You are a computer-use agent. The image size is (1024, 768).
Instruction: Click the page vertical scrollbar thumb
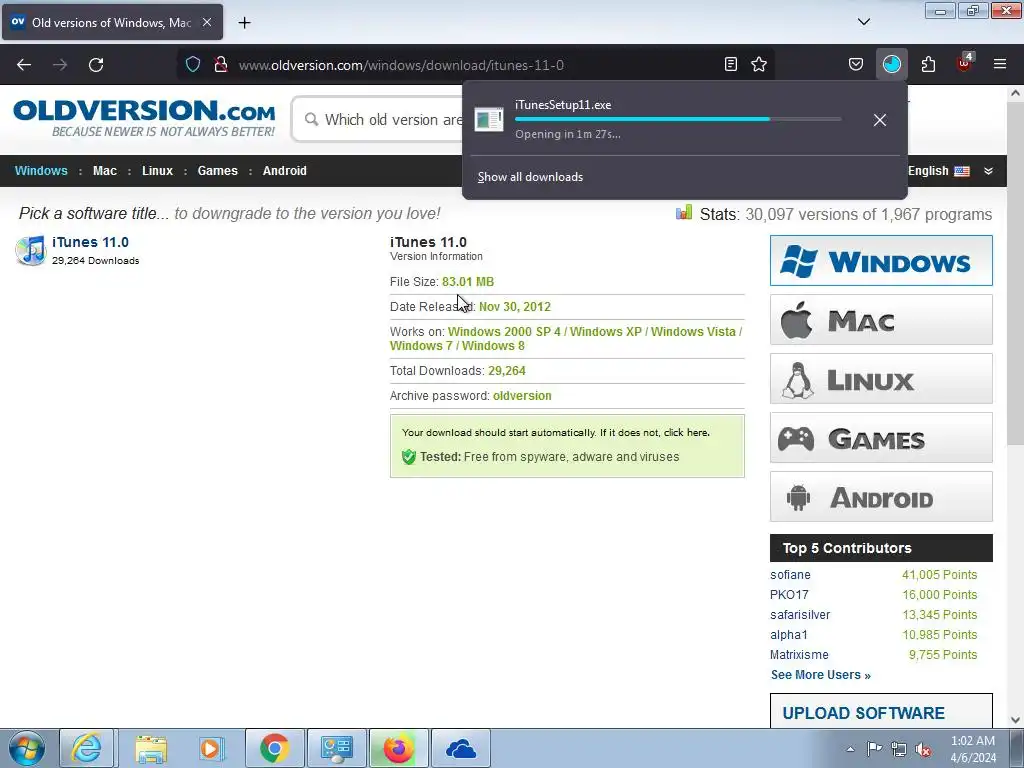[1015, 274]
